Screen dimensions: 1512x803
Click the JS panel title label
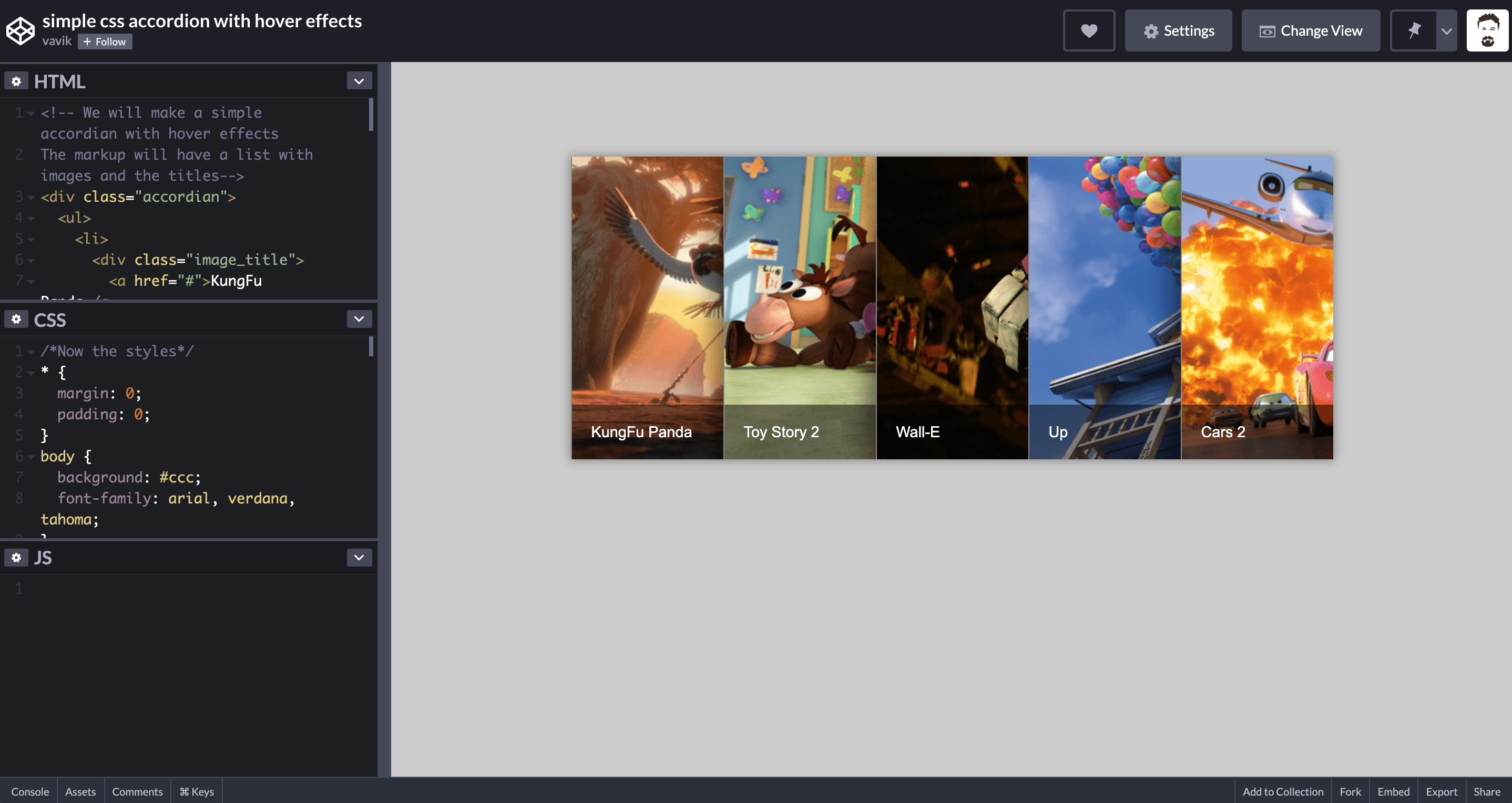[42, 558]
